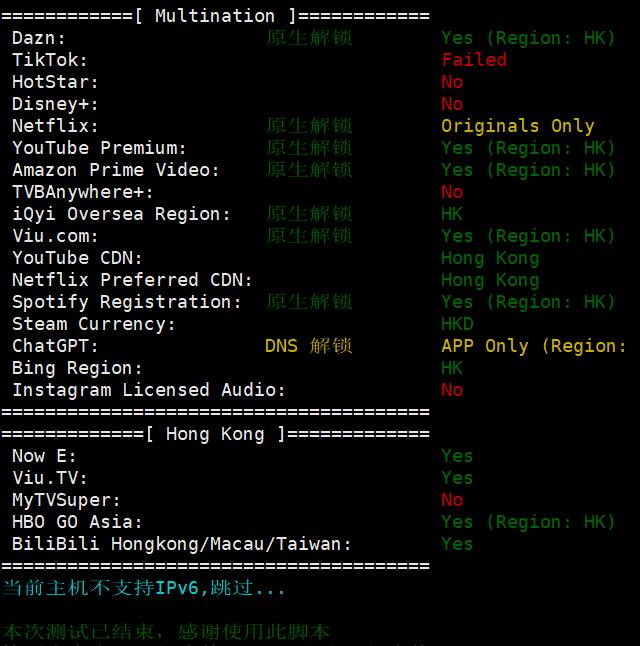Click "Hong Kong" value for YouTube CDN
Viewport: 640px width, 646px height.
point(490,259)
